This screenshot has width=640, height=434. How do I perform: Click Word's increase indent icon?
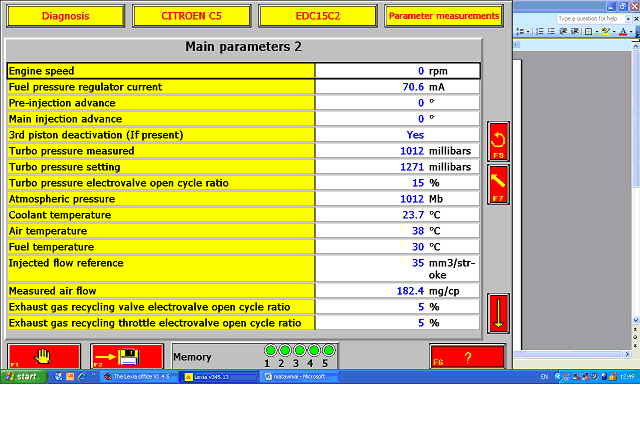[575, 31]
